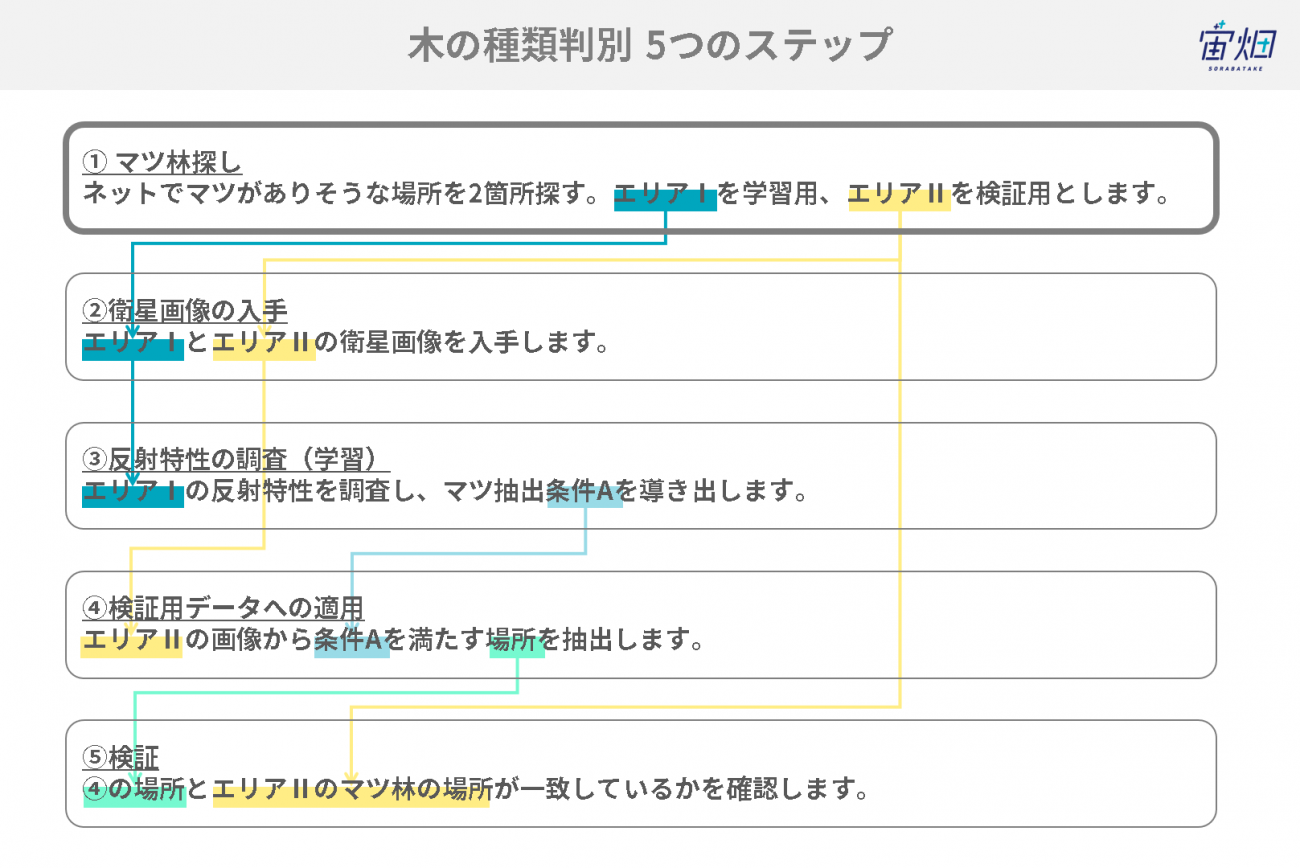The height and width of the screenshot is (868, 1300).
Task: Select the ②衛星画像の入手 heading
Action: pos(184,311)
